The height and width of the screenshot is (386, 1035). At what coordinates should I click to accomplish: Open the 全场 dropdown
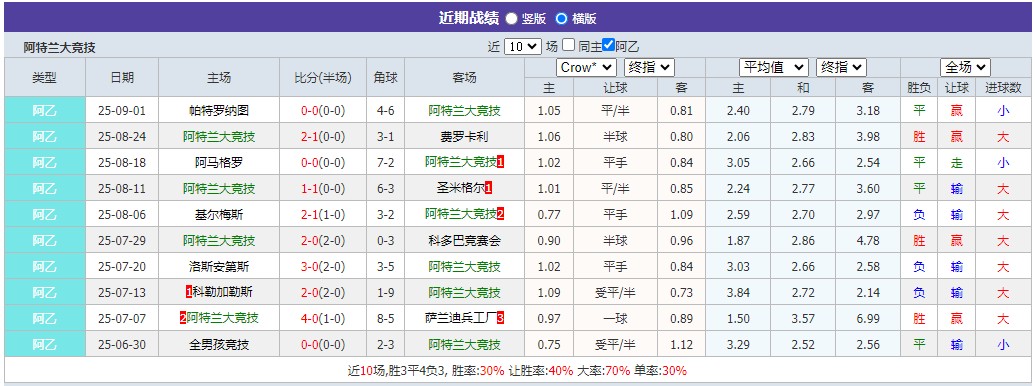tap(966, 67)
